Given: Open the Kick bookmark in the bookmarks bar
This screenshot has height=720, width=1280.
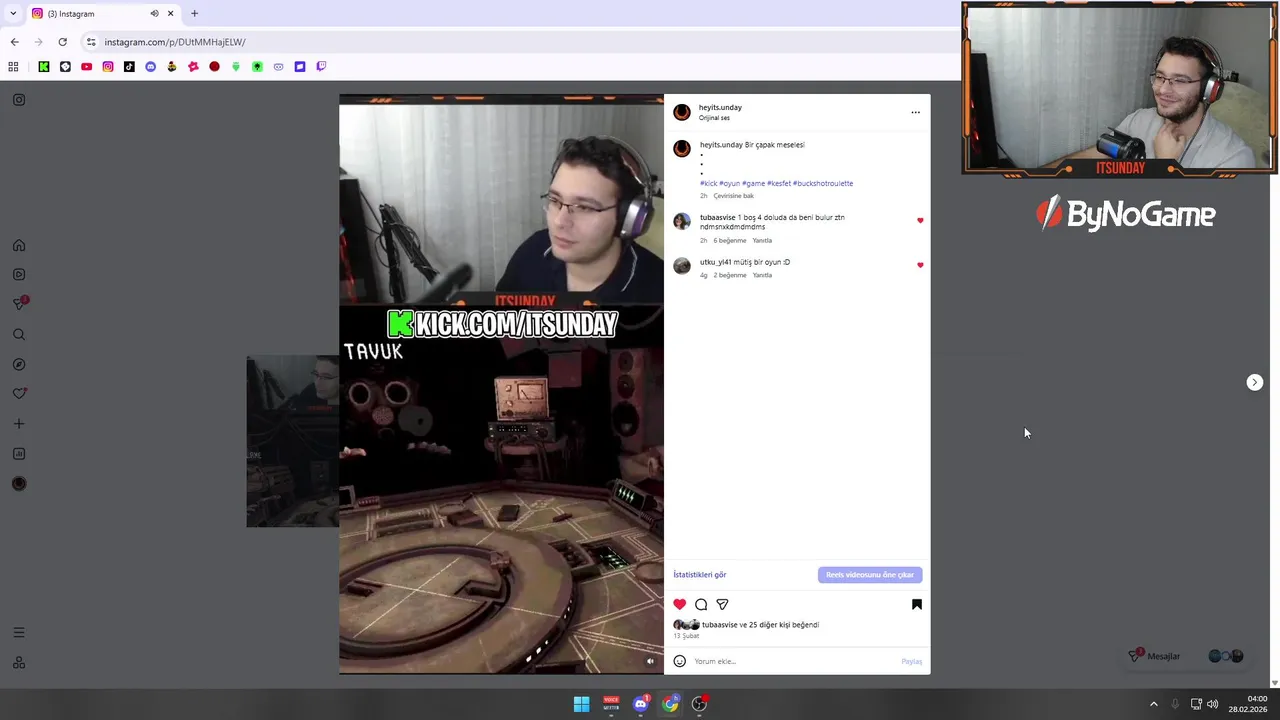Looking at the screenshot, I should pos(44,67).
